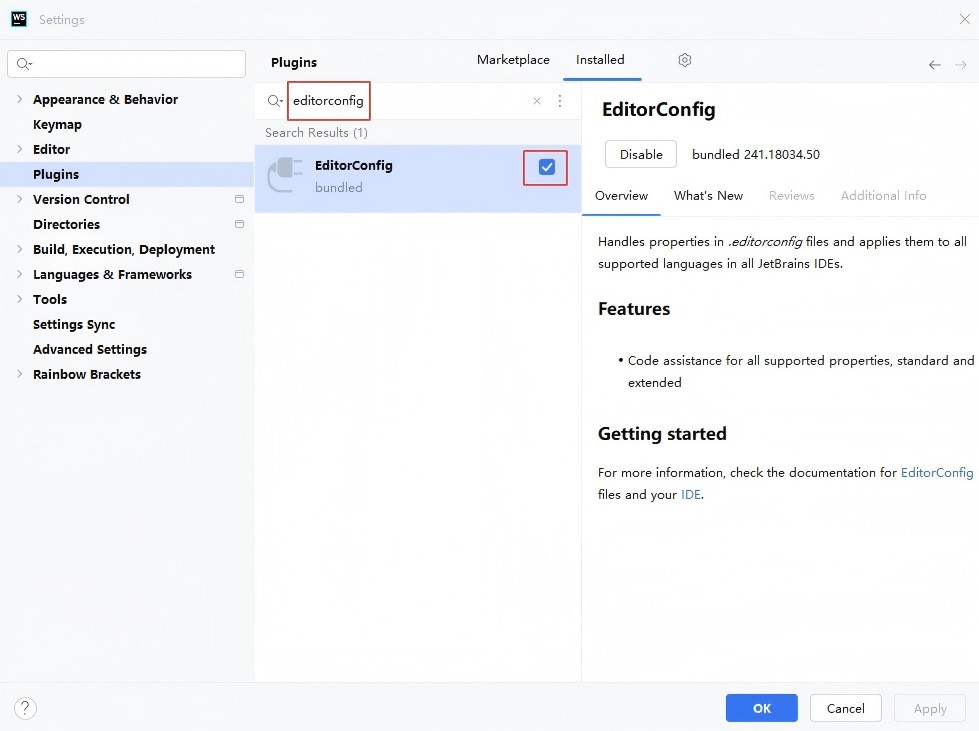Viewport: 979px width, 731px height.
Task: Uncheck the EditorConfig plugin checkbox
Action: pos(546,167)
